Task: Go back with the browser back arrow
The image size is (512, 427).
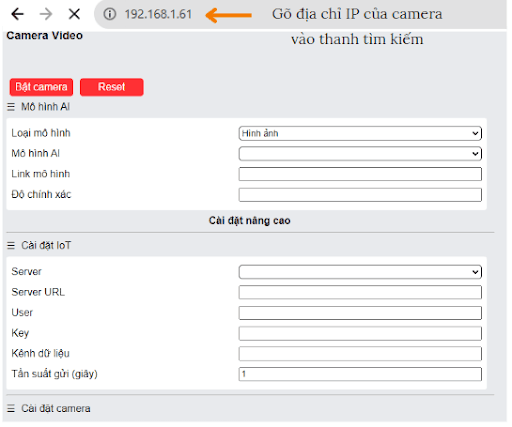Action: coord(17,14)
